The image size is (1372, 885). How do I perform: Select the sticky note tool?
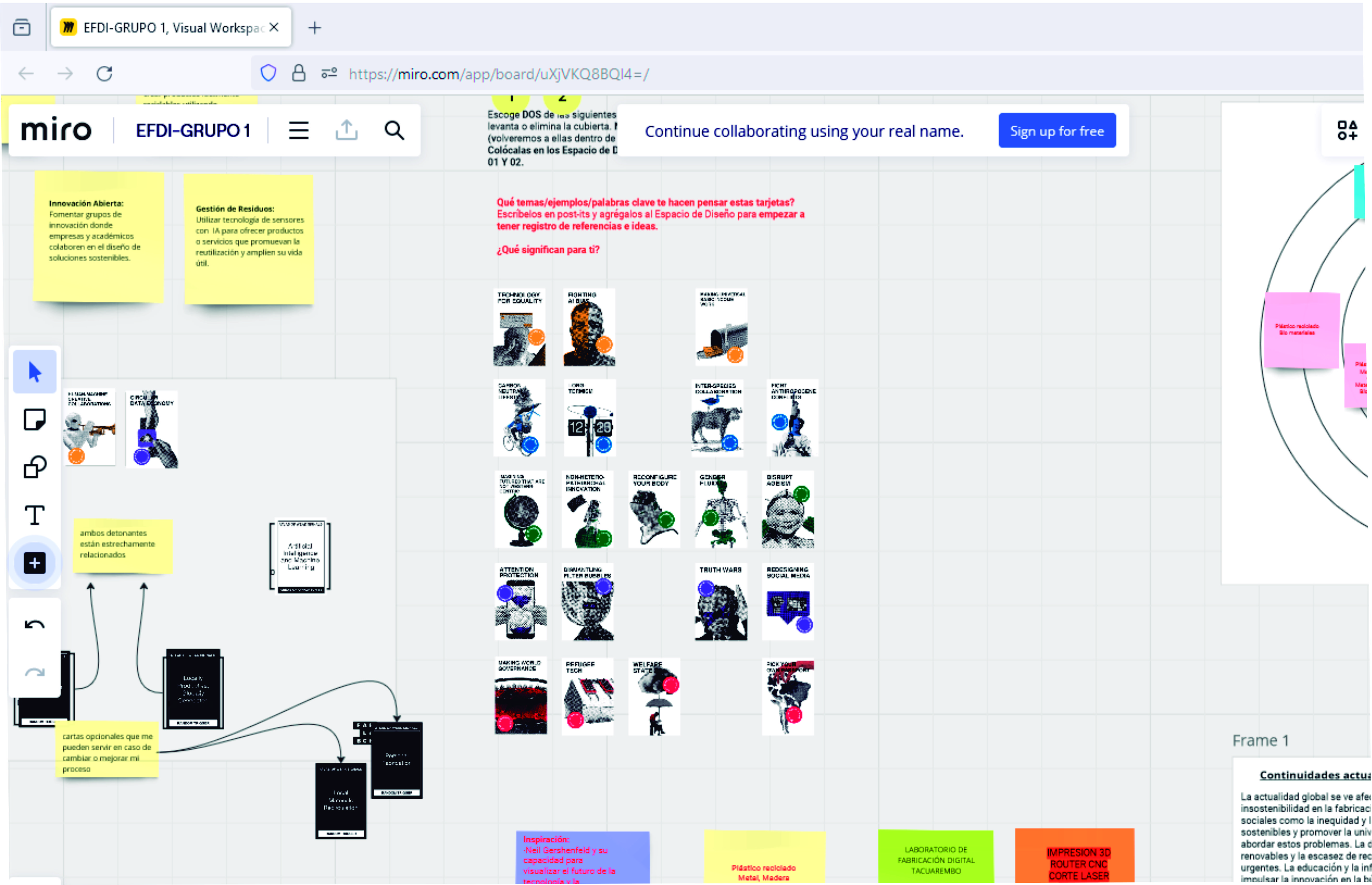pyautogui.click(x=34, y=420)
